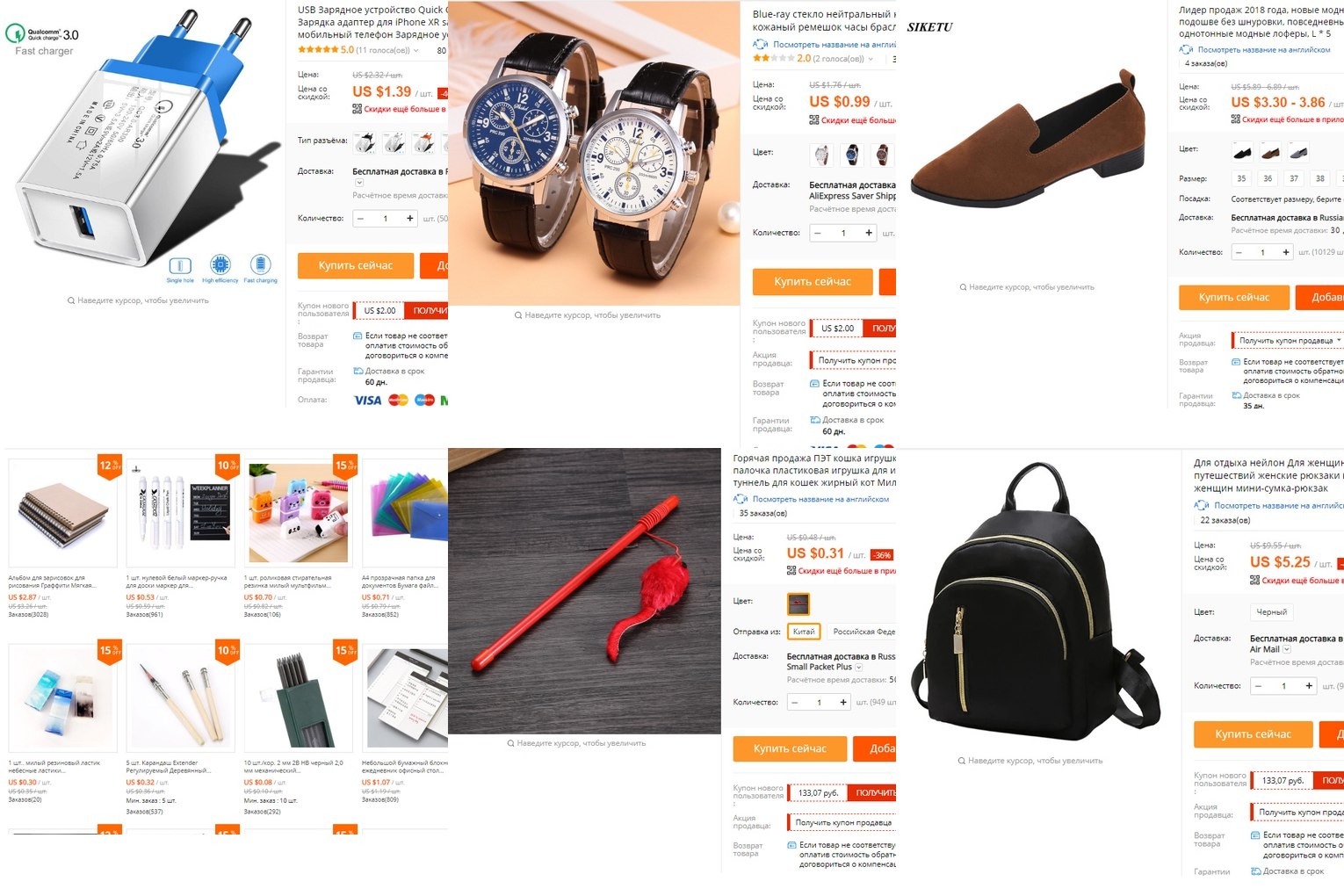Click the plus stepper for the charger quantity
The height and width of the screenshot is (896, 1344).
[409, 218]
